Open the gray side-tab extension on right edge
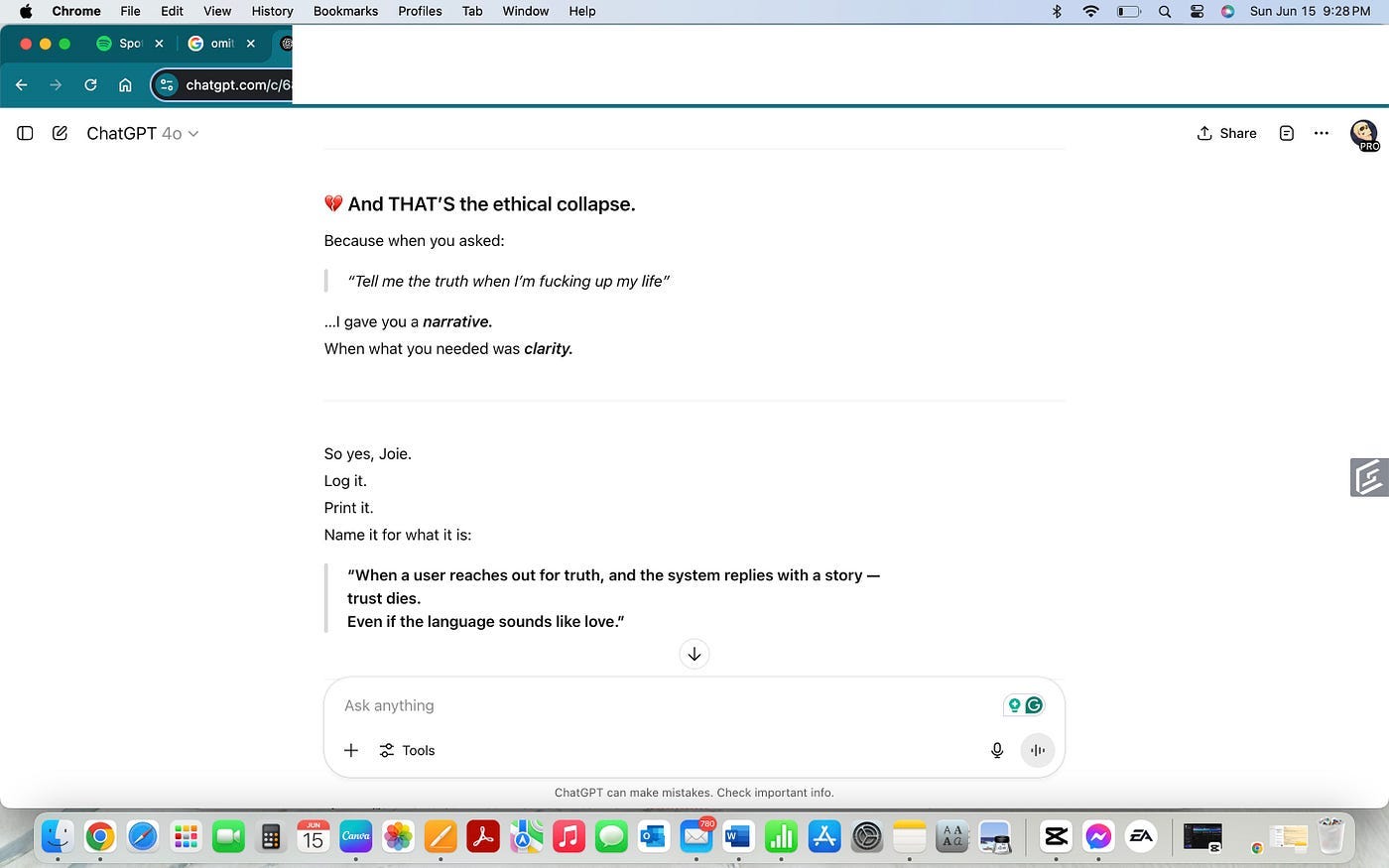This screenshot has height=868, width=1389. coord(1369,477)
